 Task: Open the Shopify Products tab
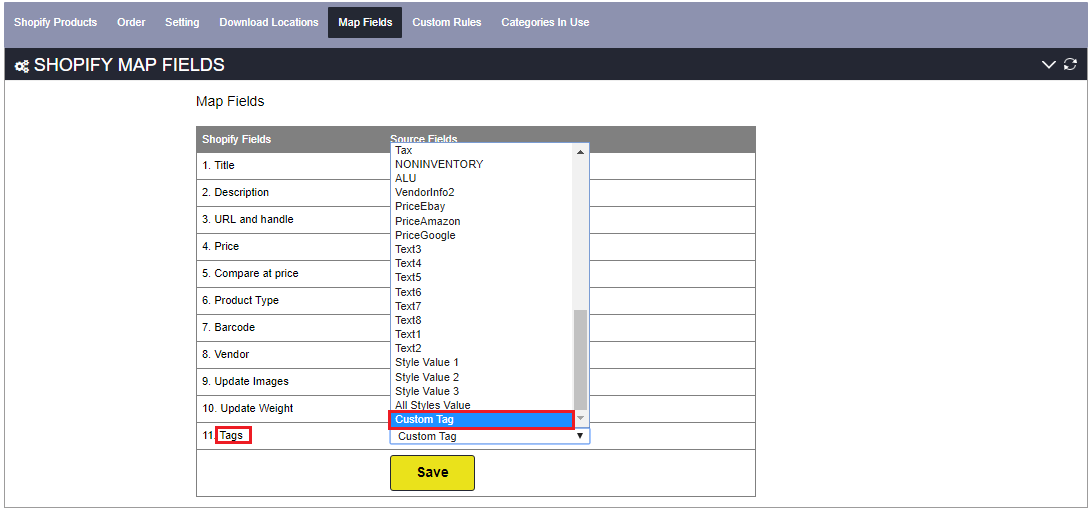[x=56, y=22]
